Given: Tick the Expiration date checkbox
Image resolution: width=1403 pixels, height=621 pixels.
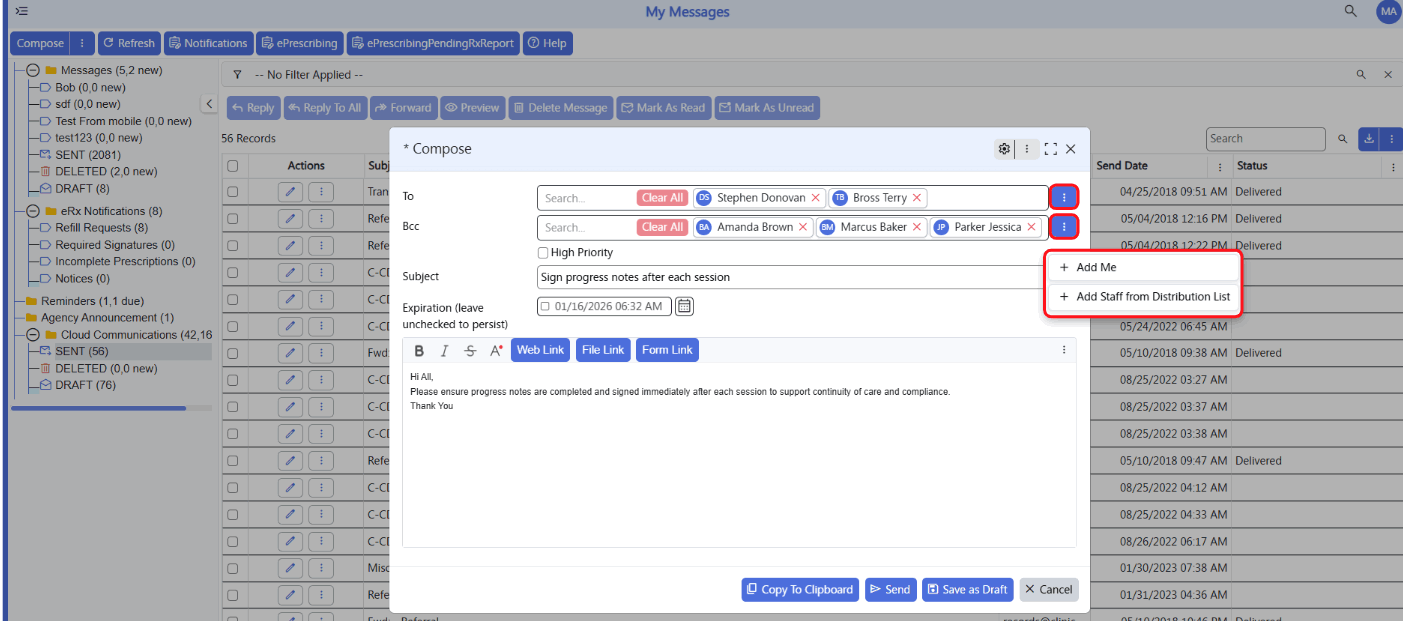Looking at the screenshot, I should pos(545,307).
